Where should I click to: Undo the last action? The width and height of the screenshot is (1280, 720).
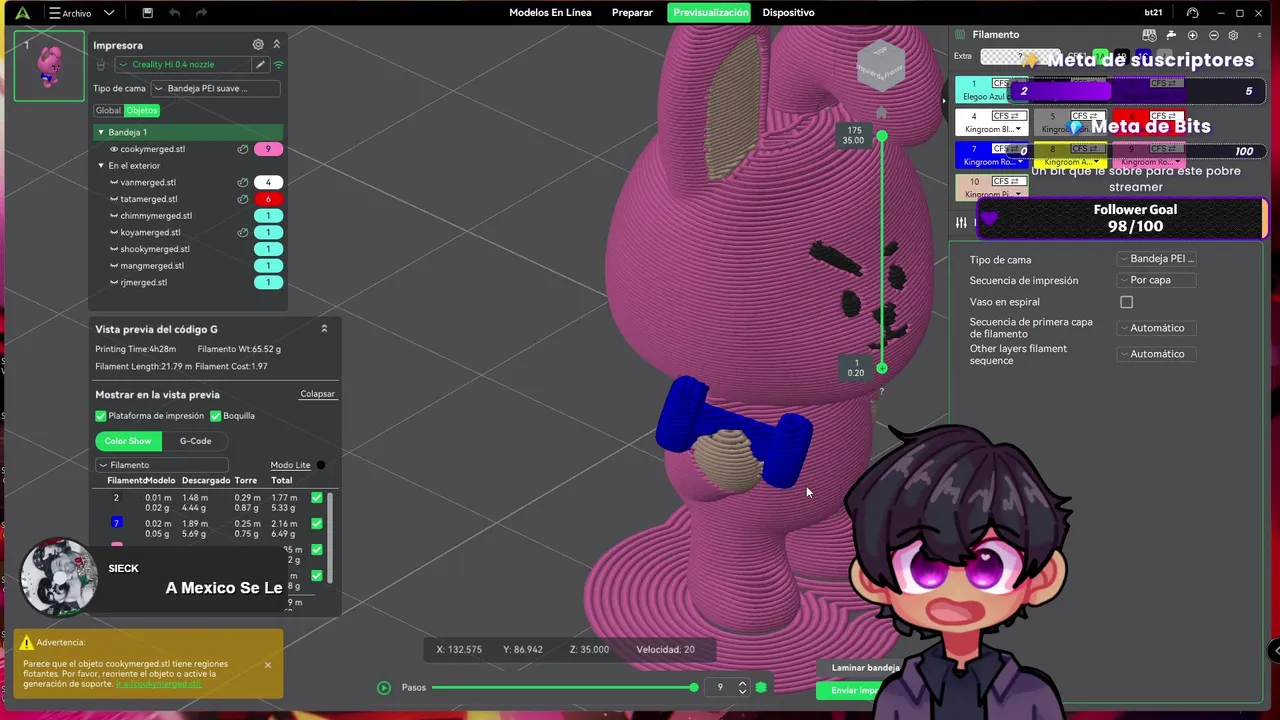(x=175, y=13)
